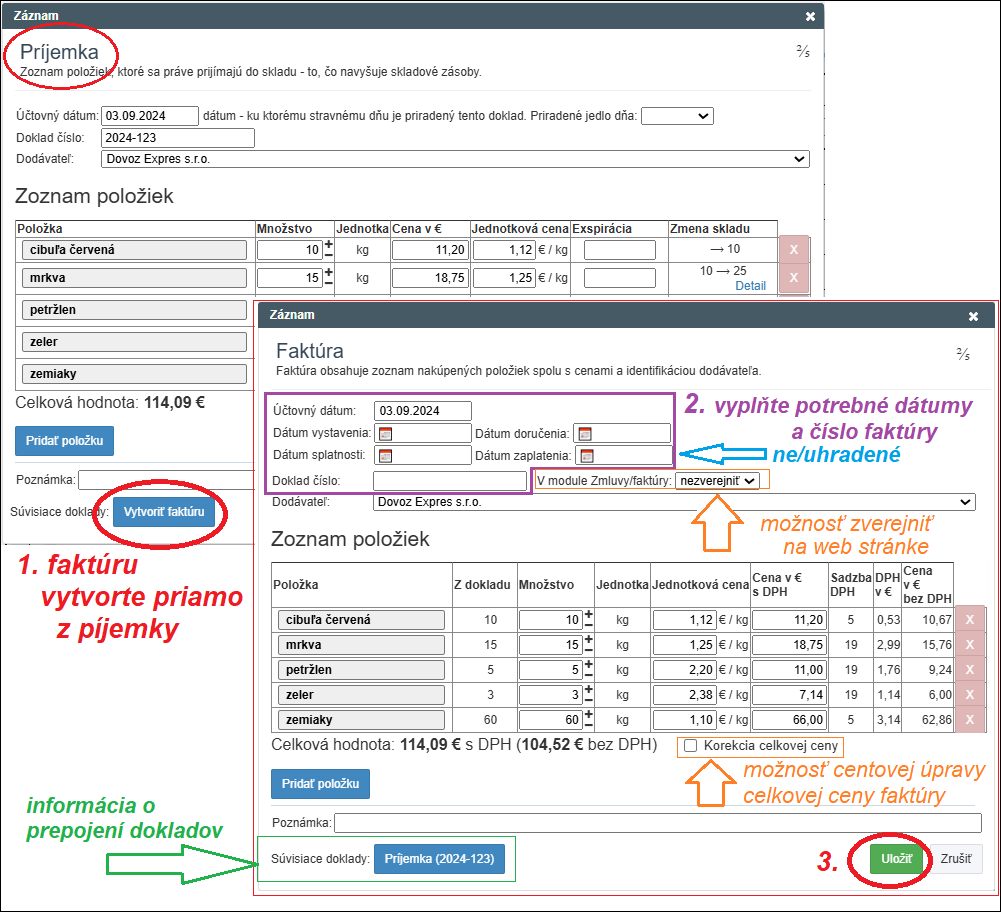Click the ⅔ fraction icon in Faktúra
The height and width of the screenshot is (912, 1001).
click(963, 354)
